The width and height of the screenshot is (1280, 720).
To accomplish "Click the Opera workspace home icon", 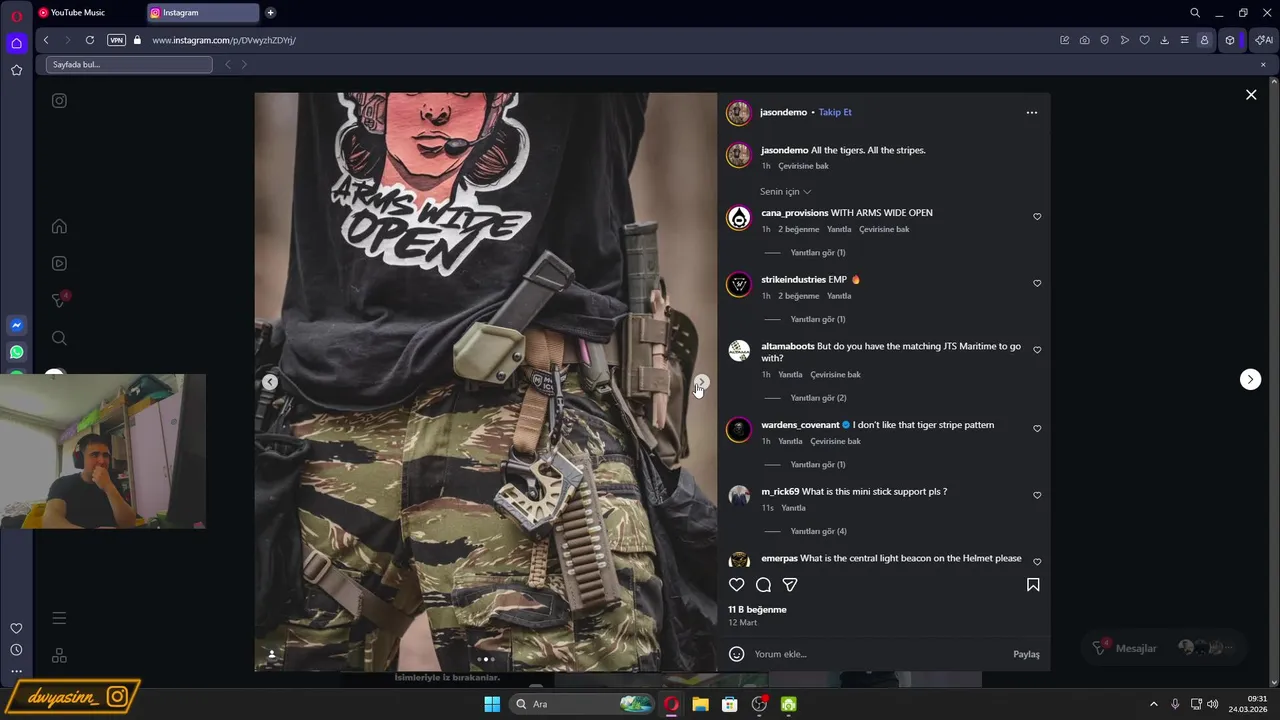I will tap(16, 43).
